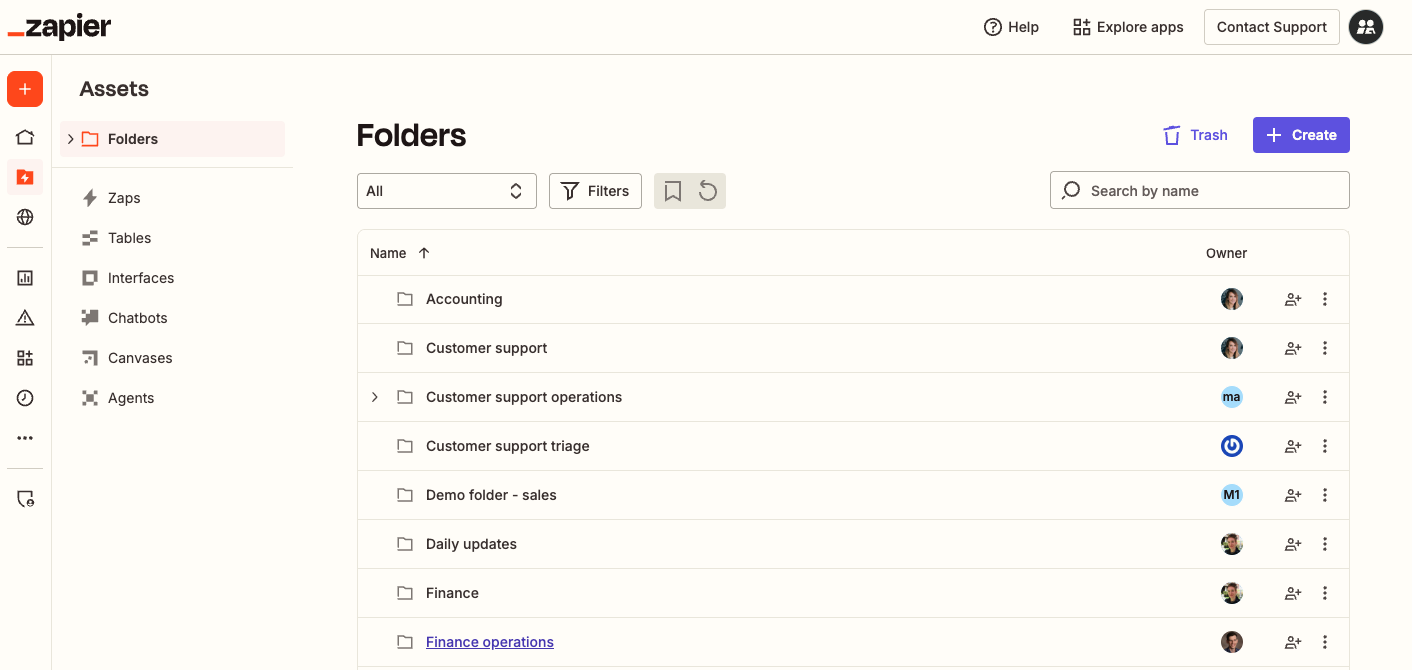1412x670 pixels.
Task: Open three-dot menu for Finance folder
Action: [x=1325, y=593]
